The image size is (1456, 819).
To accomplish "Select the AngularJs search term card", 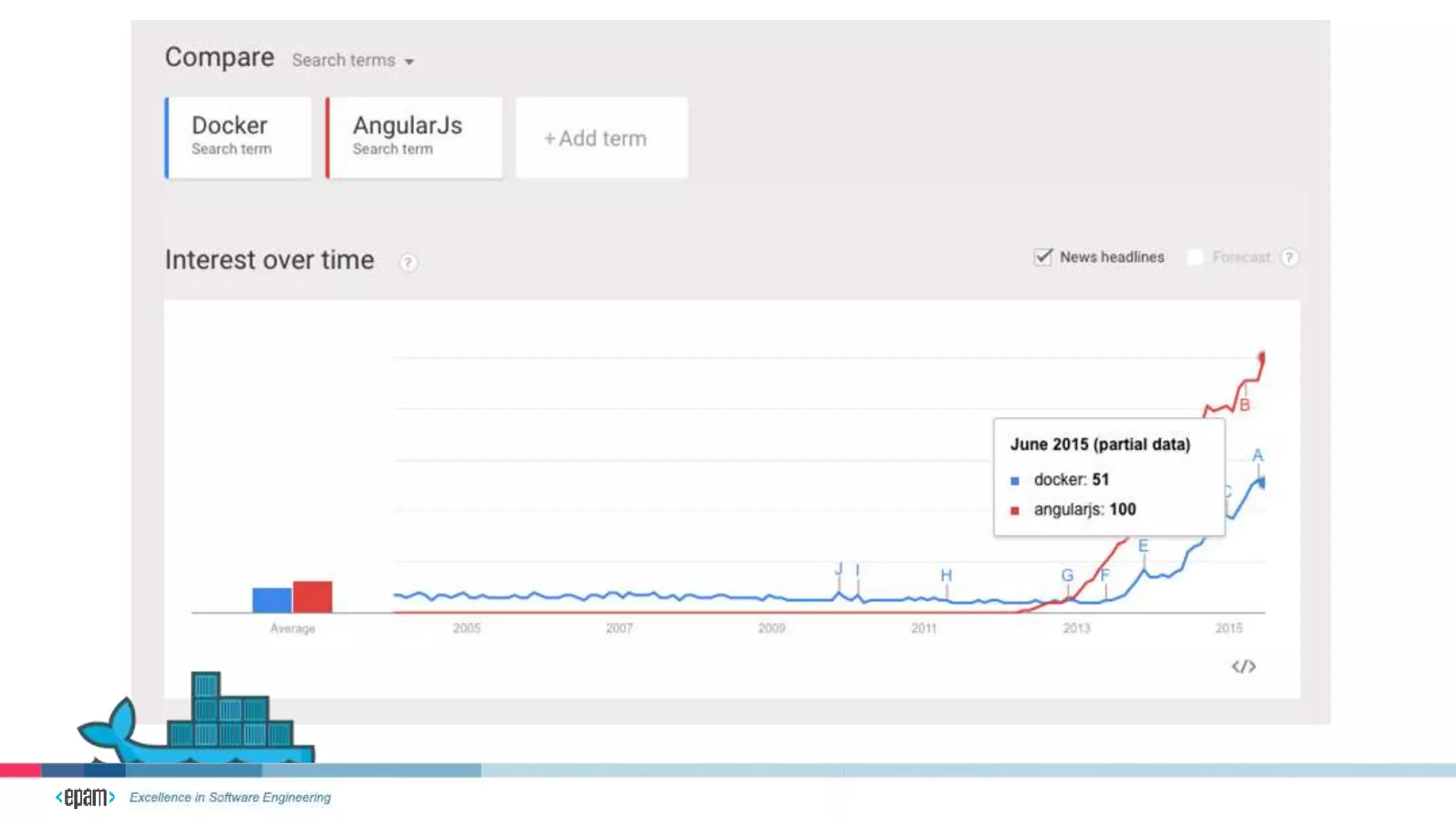I will [414, 137].
